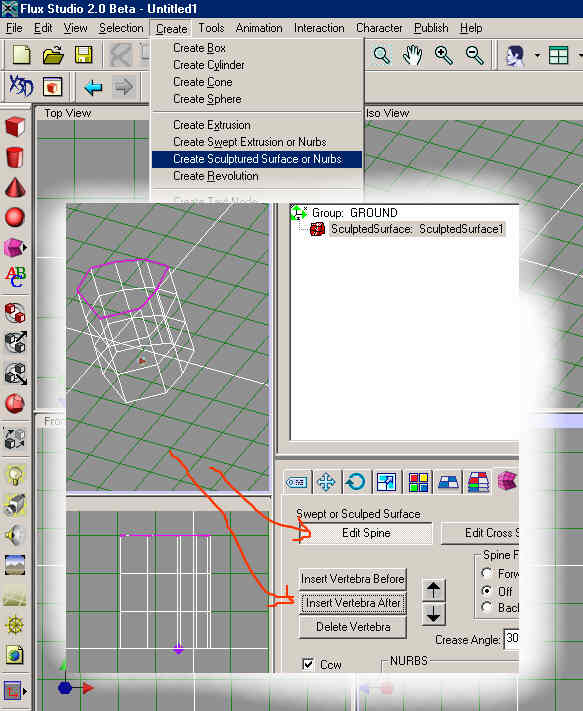The height and width of the screenshot is (711, 583).
Task: Open a file with folder icon
Action: coord(53,55)
